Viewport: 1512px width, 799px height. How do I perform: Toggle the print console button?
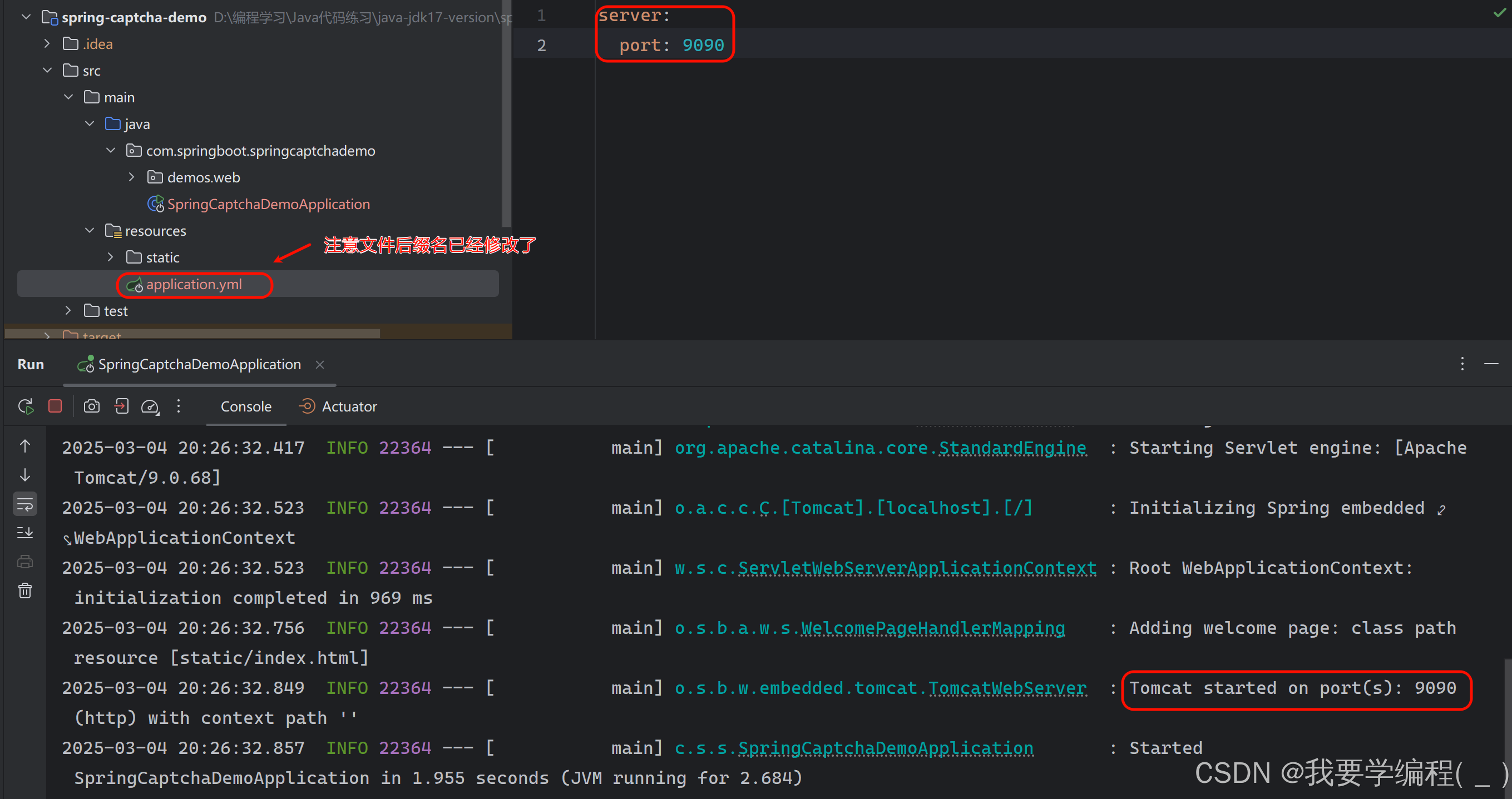(24, 562)
